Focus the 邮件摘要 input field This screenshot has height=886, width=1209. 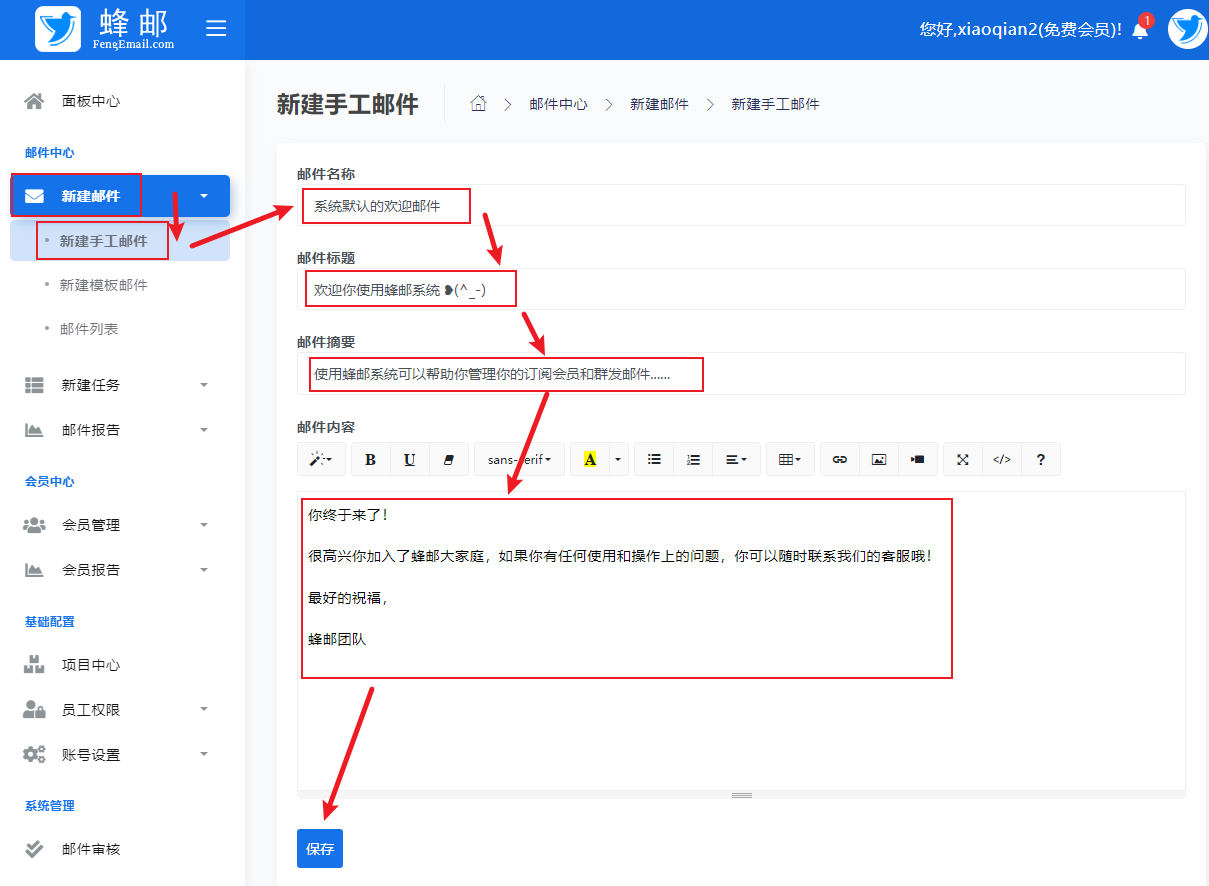(741, 373)
